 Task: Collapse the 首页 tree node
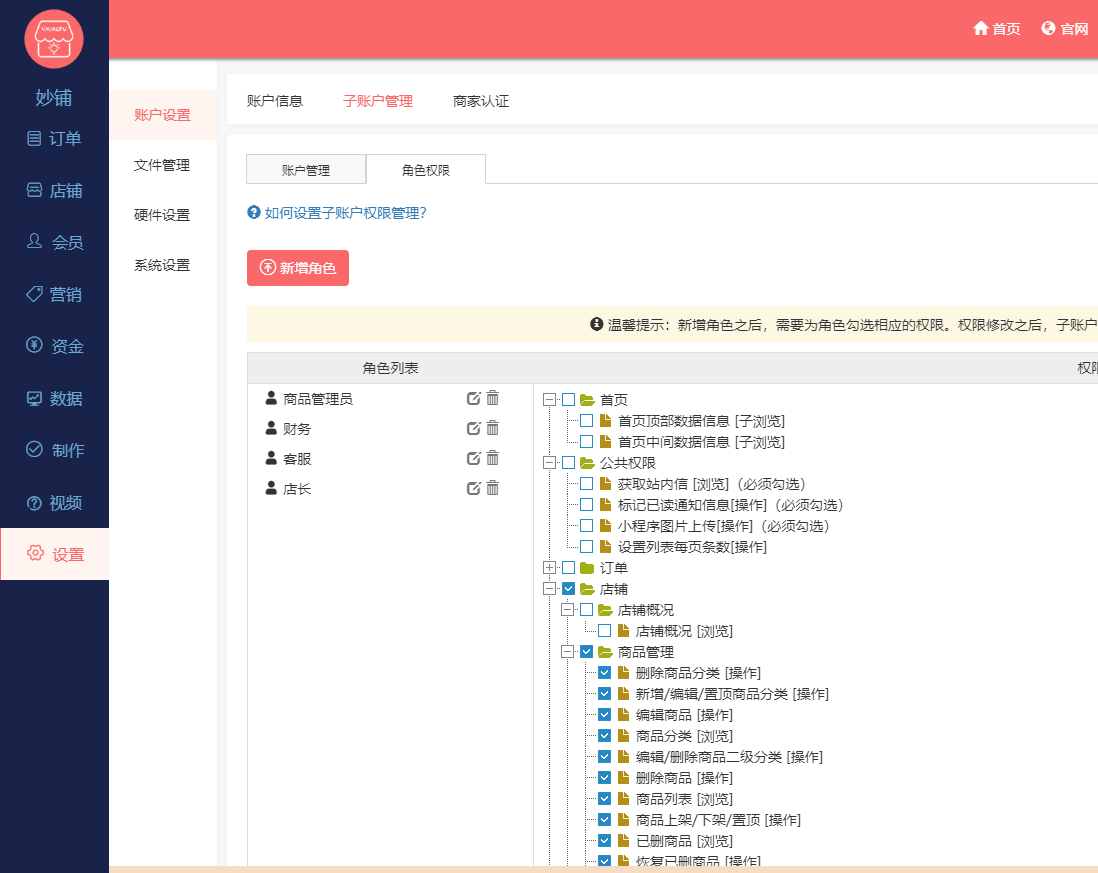tap(550, 400)
